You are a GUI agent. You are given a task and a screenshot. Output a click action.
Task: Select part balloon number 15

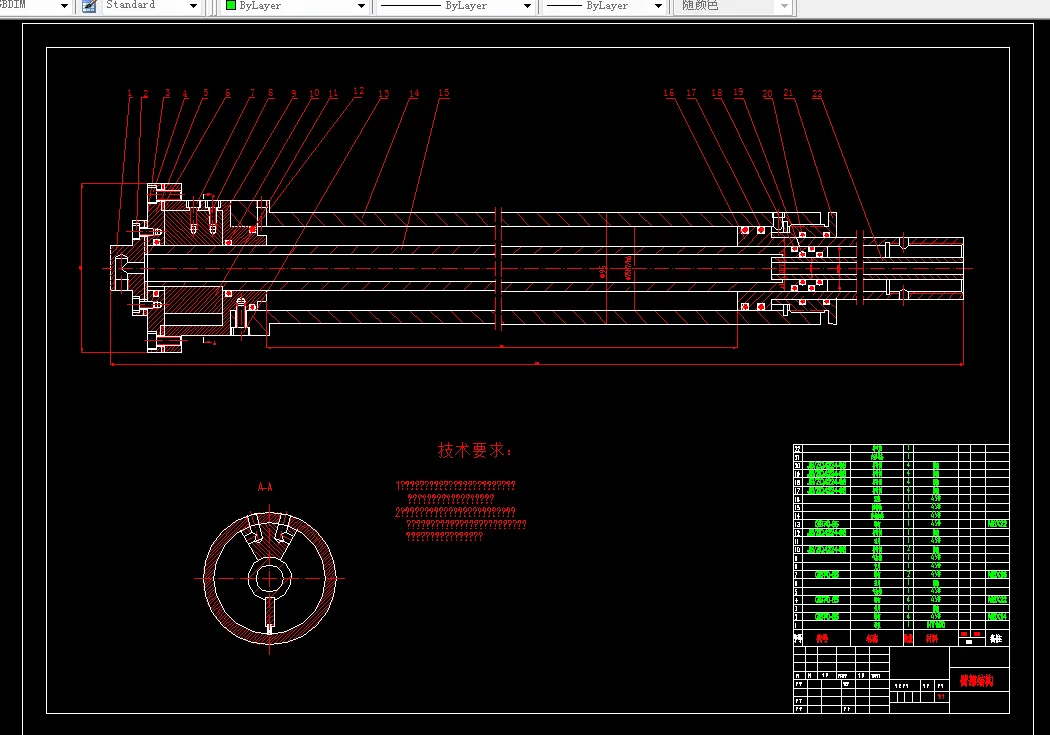click(443, 93)
